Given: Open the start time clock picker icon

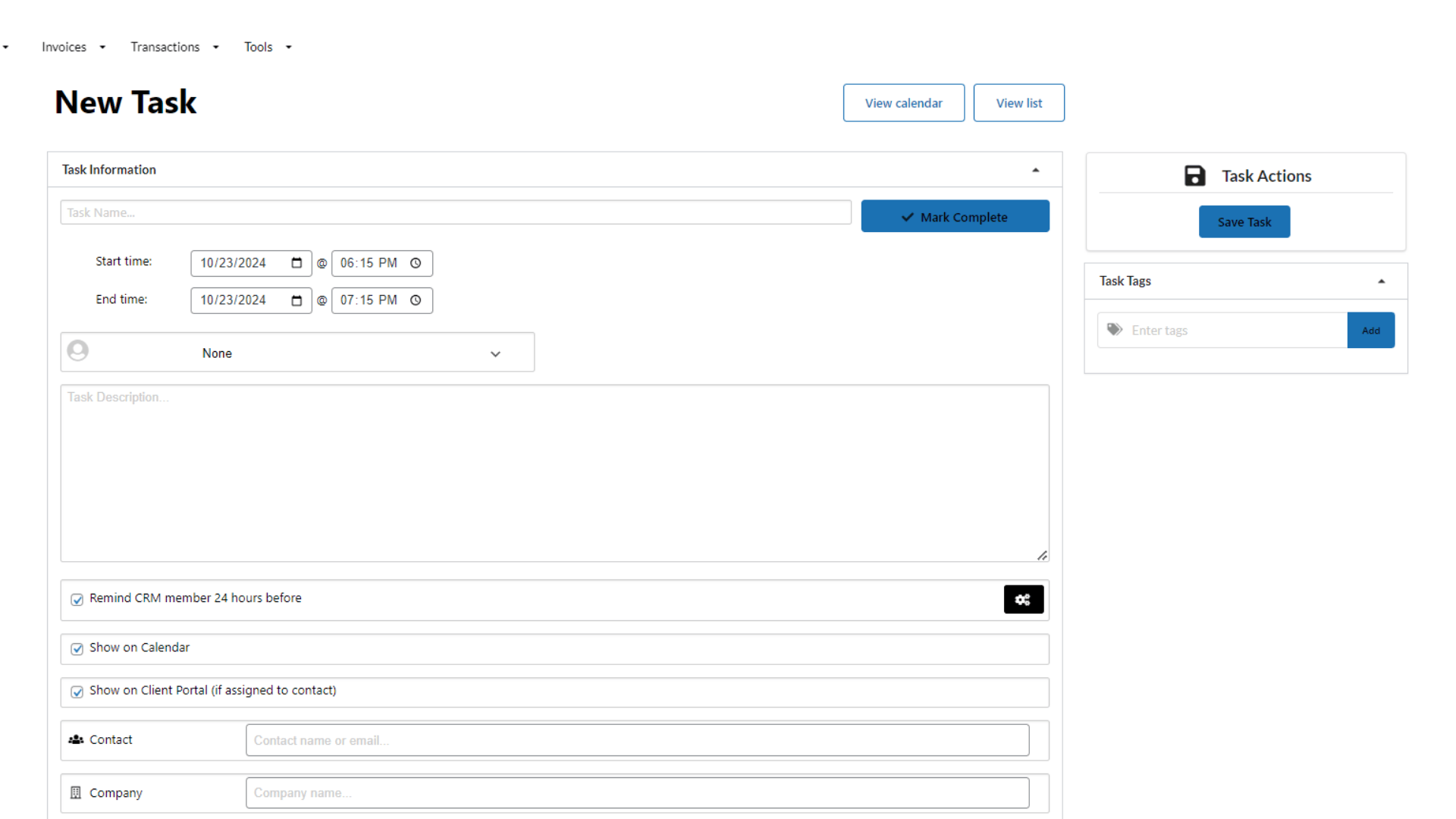Looking at the screenshot, I should 416,263.
